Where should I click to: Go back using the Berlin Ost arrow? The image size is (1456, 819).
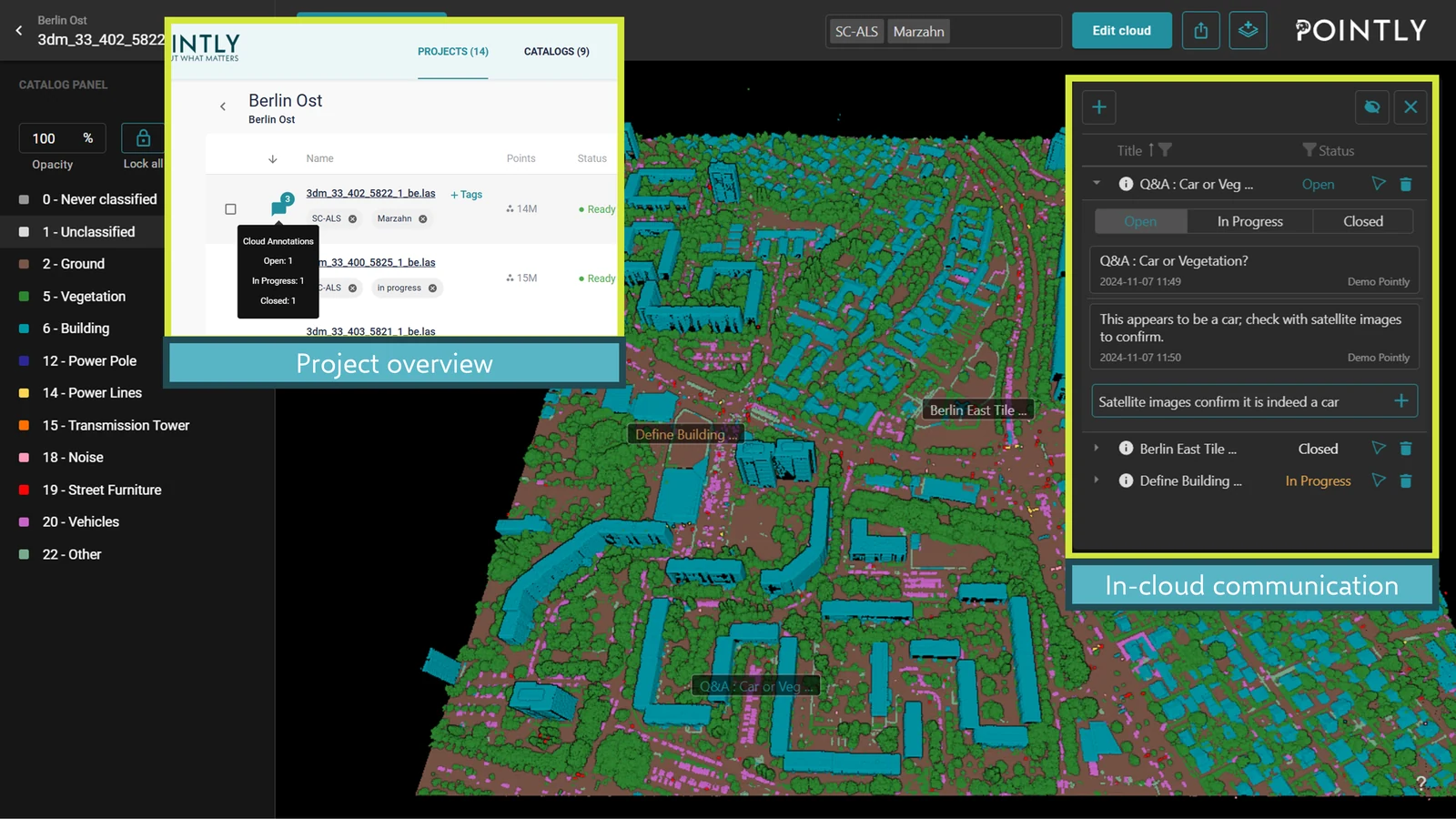pyautogui.click(x=19, y=30)
